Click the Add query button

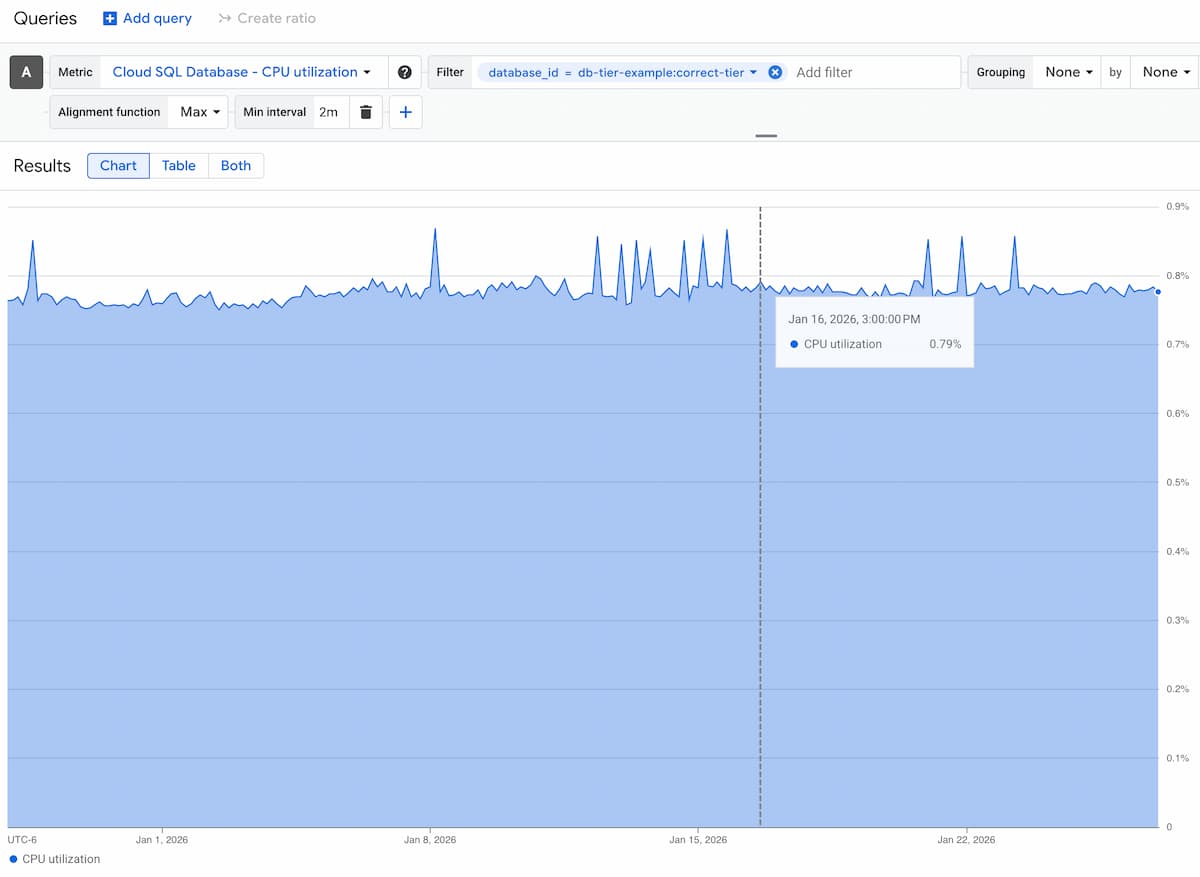click(x=147, y=18)
